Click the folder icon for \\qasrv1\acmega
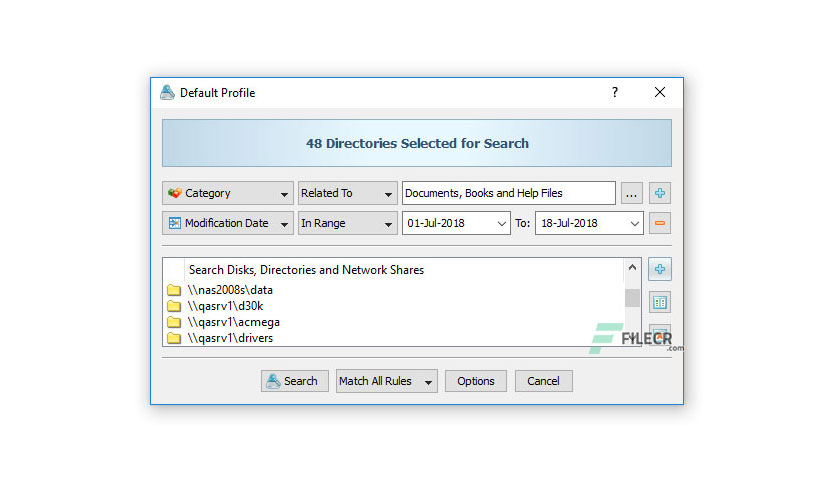Image resolution: width=836 pixels, height=484 pixels. 173,322
